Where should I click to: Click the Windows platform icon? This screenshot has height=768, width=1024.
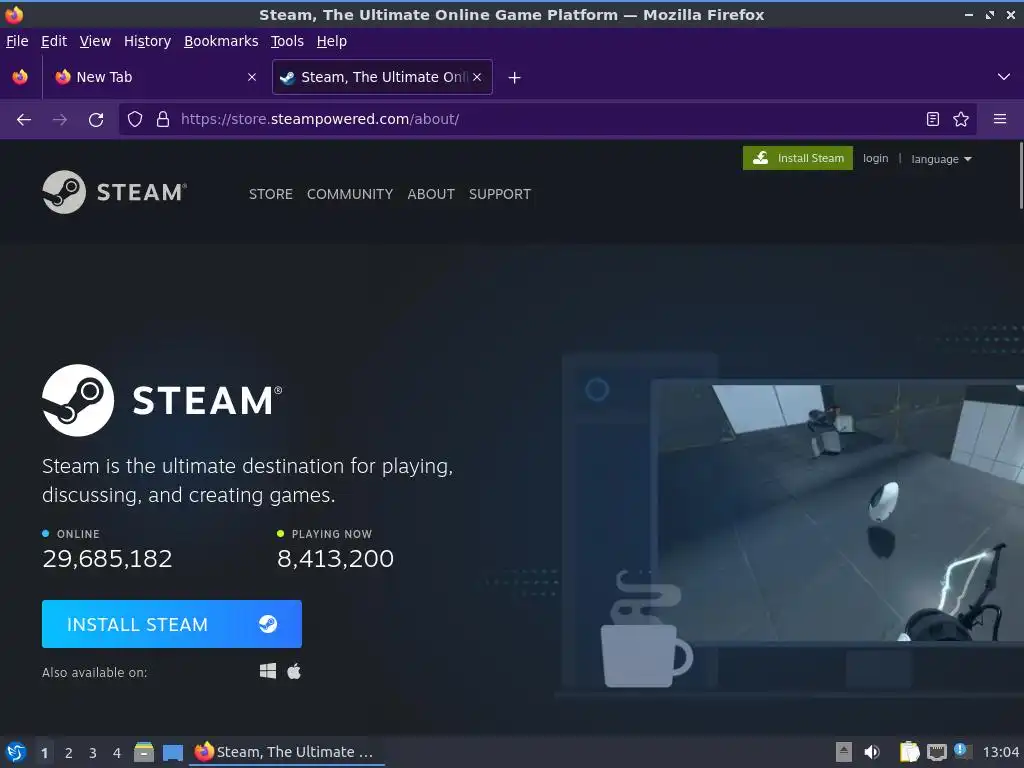(x=268, y=671)
